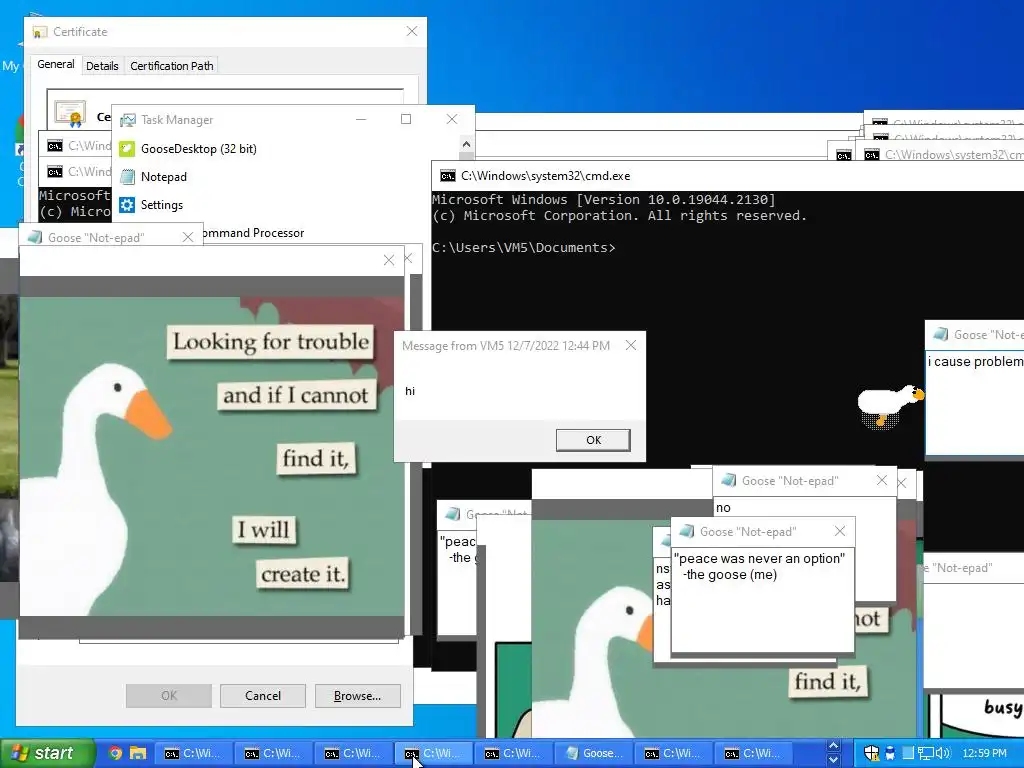Click the "no" text in the Goose Not-epad
Image resolution: width=1024 pixels, height=768 pixels.
click(x=723, y=507)
